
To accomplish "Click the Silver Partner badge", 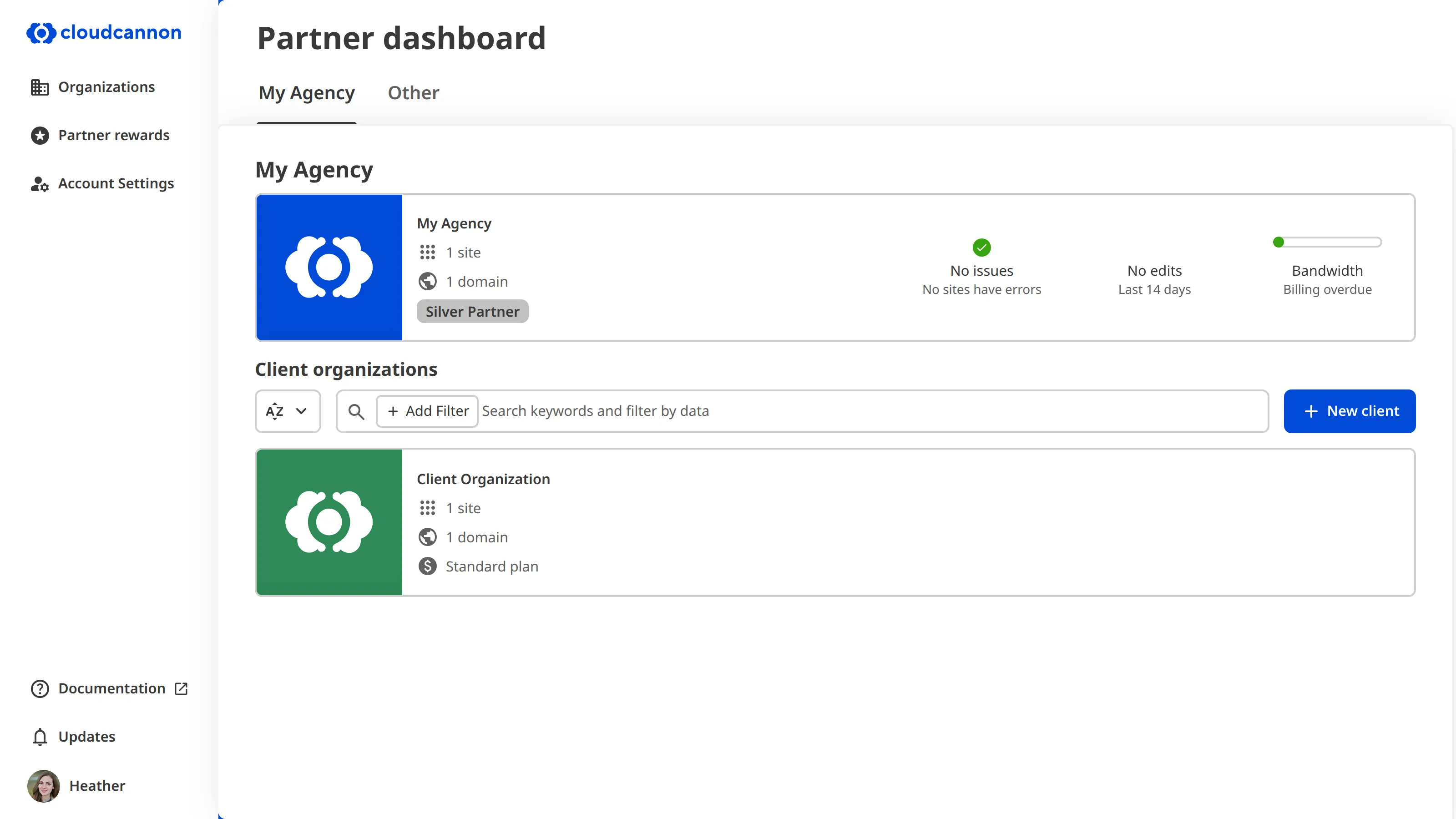I will point(472,311).
